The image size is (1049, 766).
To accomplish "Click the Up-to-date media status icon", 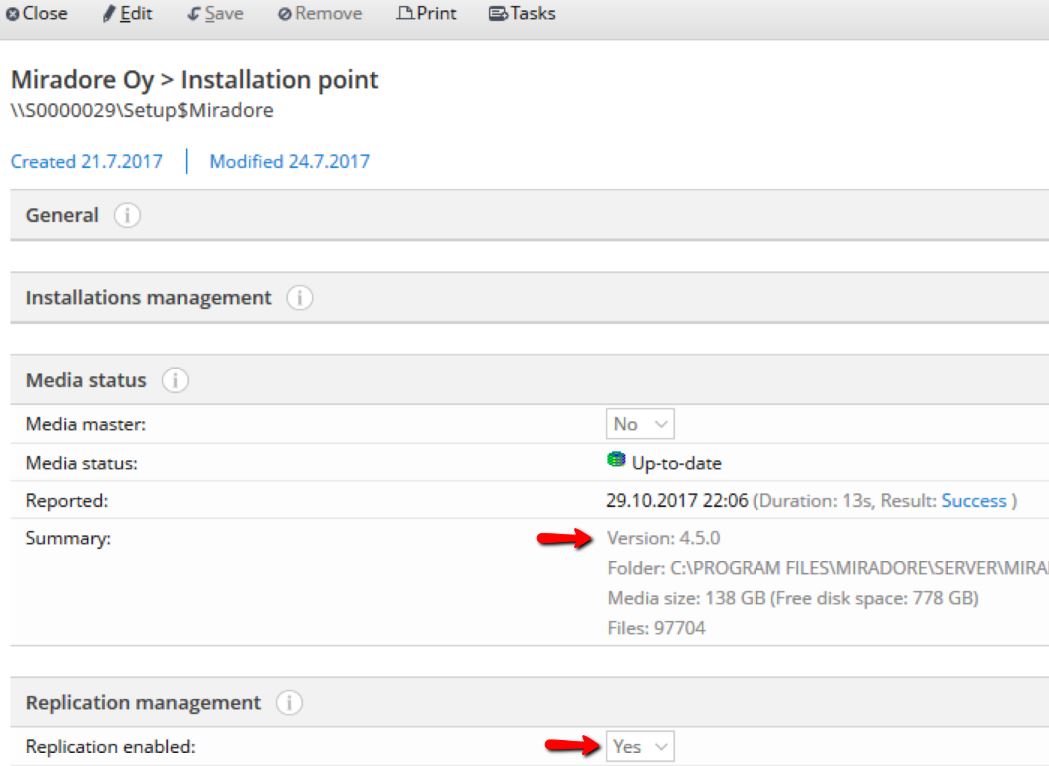I will tap(615, 460).
